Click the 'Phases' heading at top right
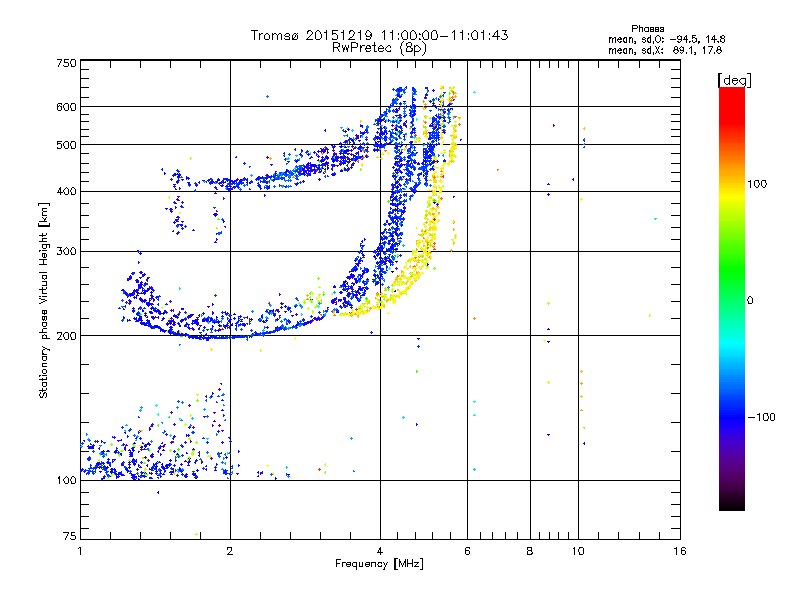 click(x=647, y=29)
